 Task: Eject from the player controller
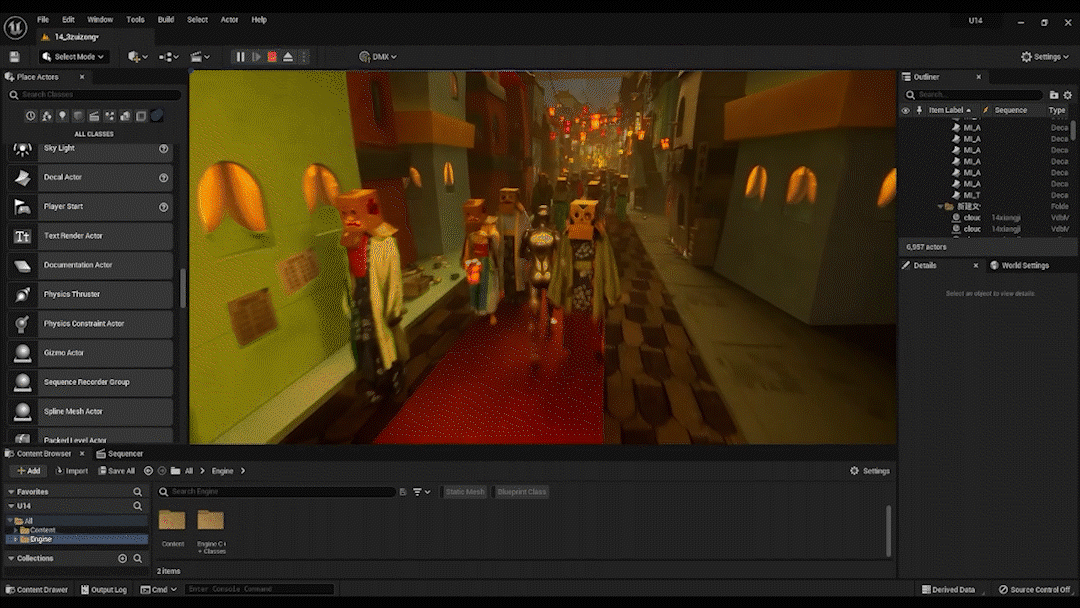click(x=288, y=57)
